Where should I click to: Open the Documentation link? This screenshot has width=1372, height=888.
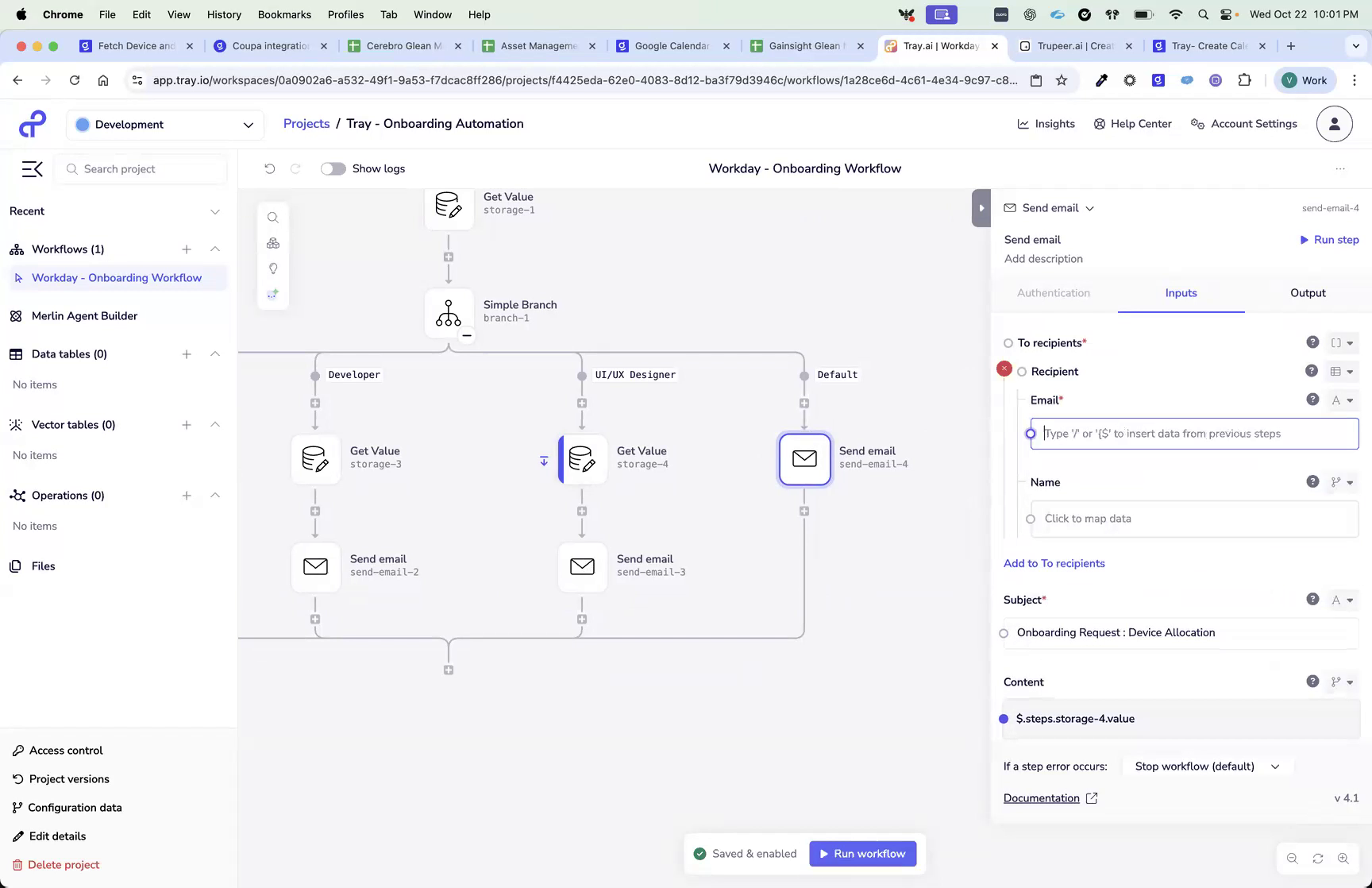tap(1041, 797)
